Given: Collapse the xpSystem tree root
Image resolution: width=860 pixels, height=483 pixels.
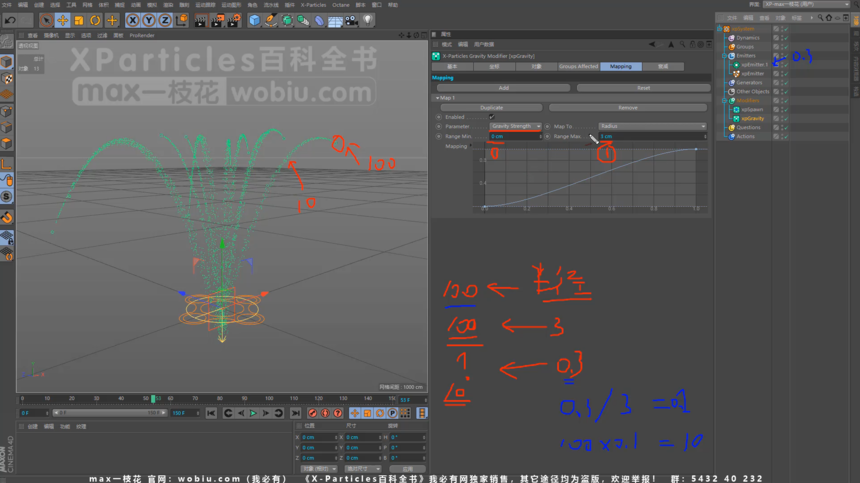Looking at the screenshot, I should [719, 29].
